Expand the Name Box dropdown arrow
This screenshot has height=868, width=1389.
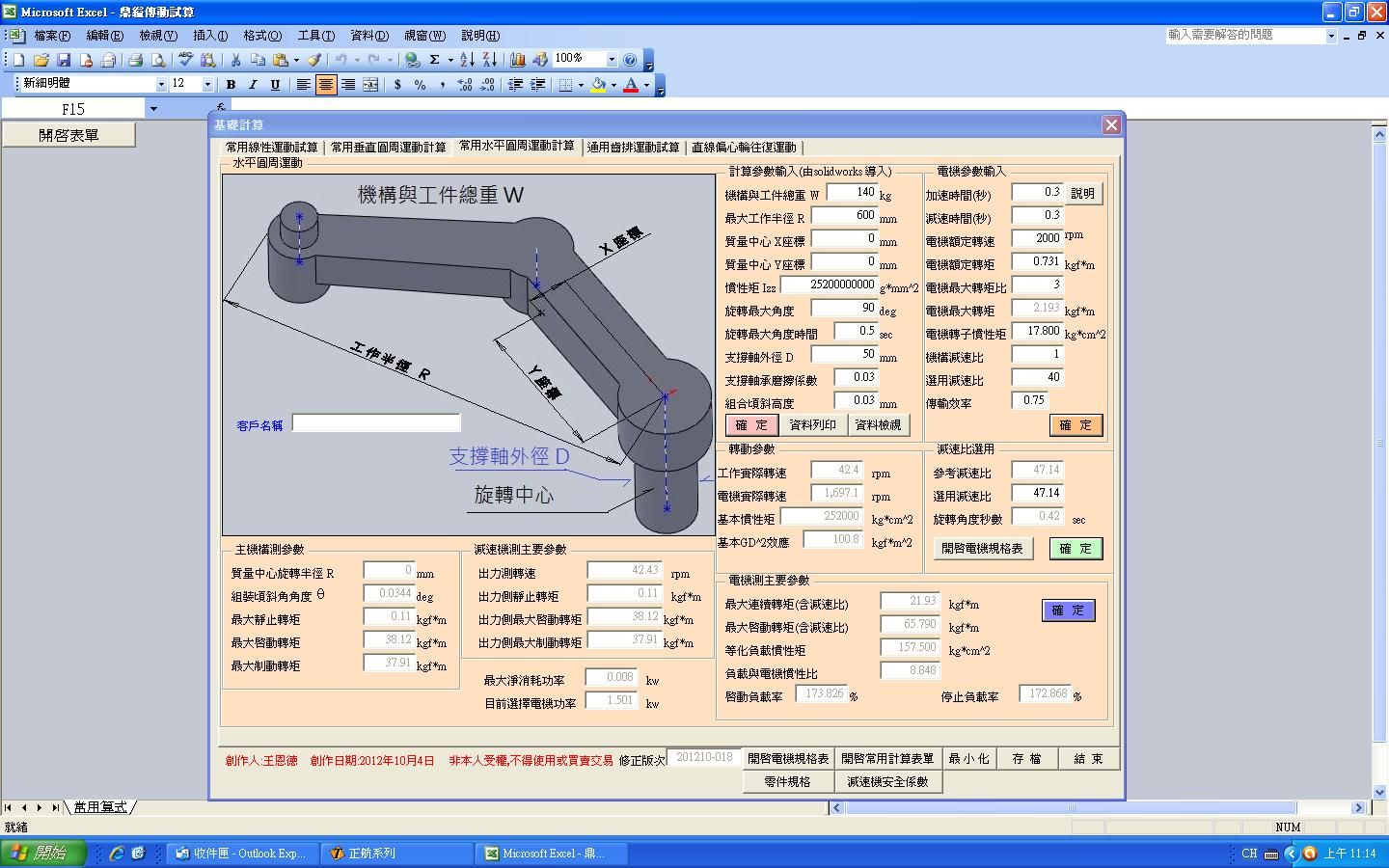coord(152,109)
